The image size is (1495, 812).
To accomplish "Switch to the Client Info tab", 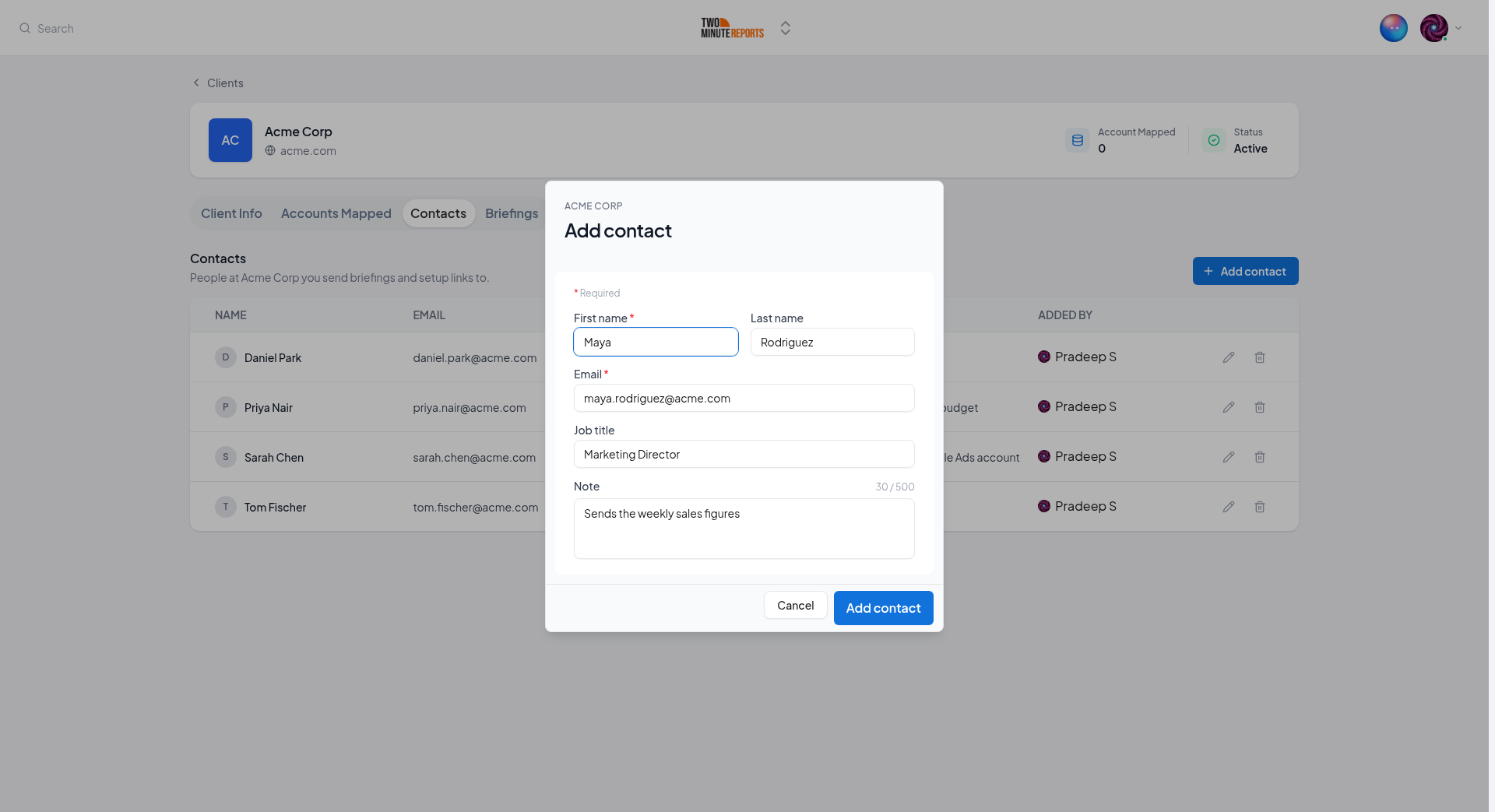I will [231, 213].
